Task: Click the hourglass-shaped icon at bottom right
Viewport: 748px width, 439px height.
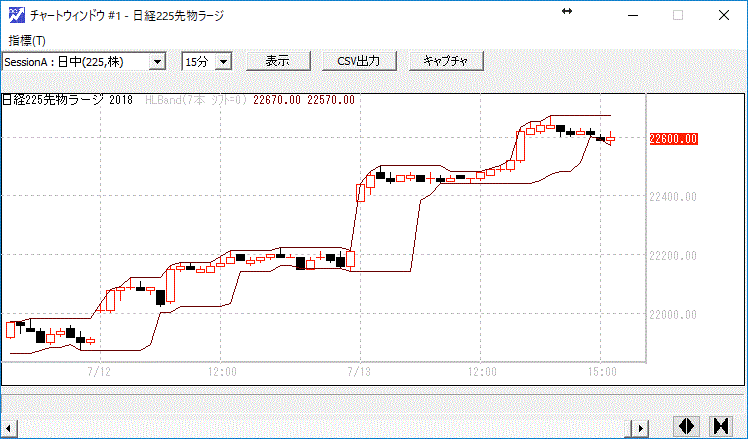Action: (721, 426)
